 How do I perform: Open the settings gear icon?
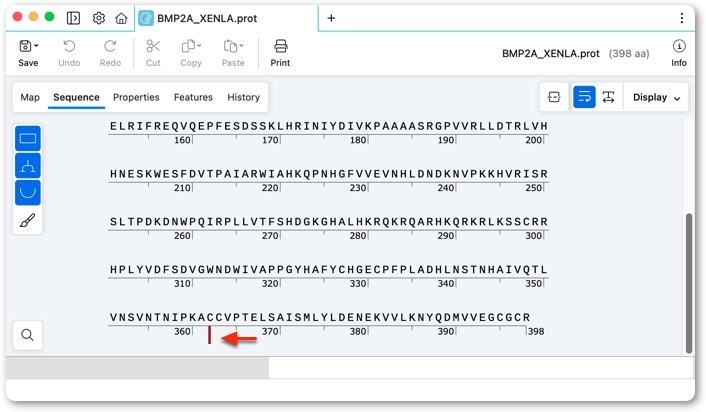tap(99, 18)
